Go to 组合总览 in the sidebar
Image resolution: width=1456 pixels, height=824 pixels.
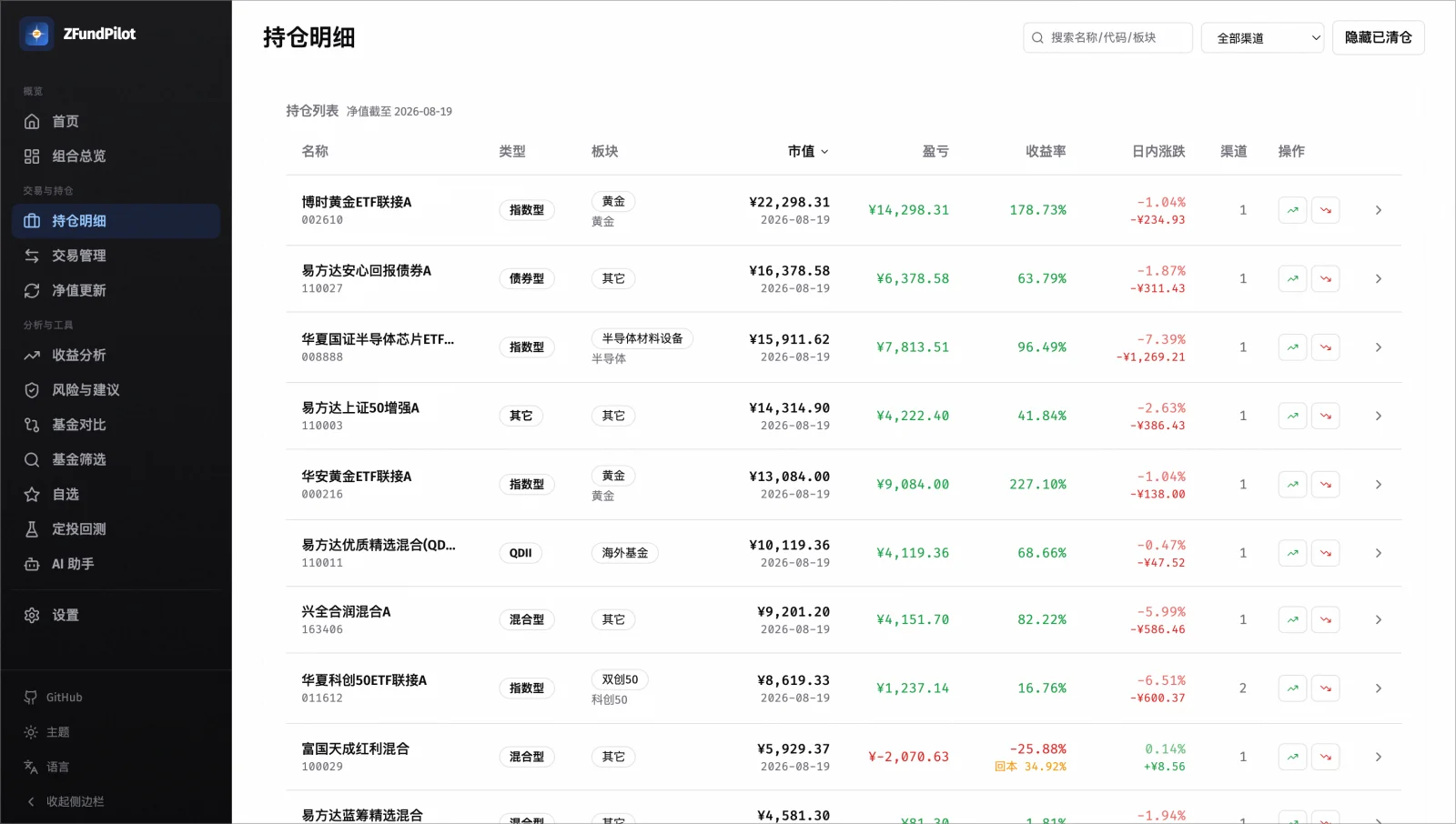116,156
